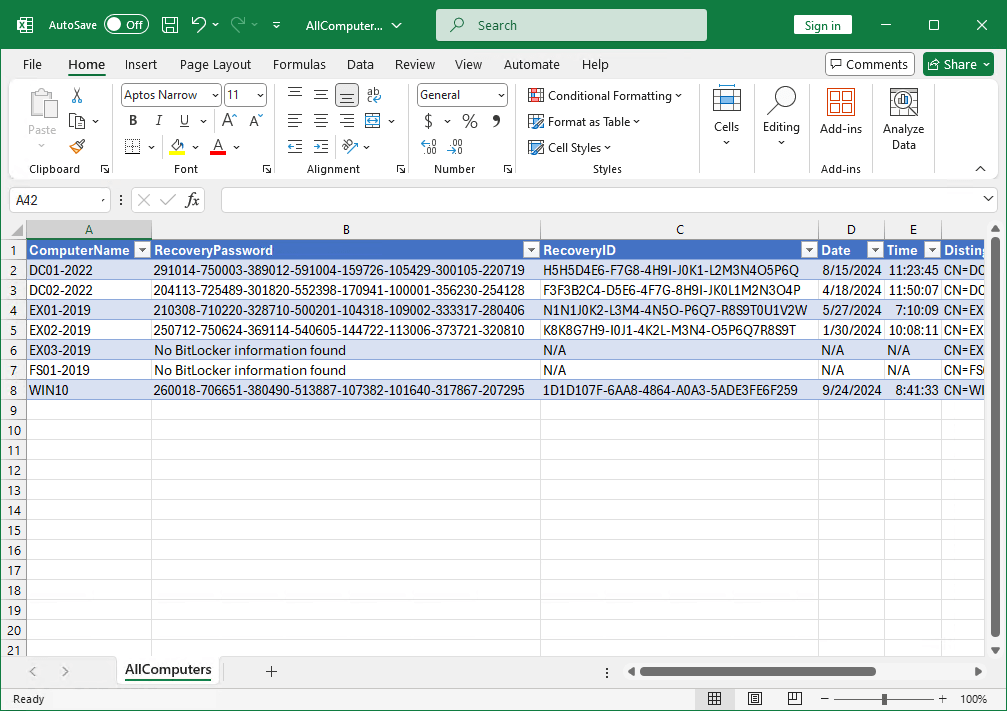This screenshot has height=711, width=1007.
Task: Click the Format Painter brush icon
Action: [x=77, y=146]
